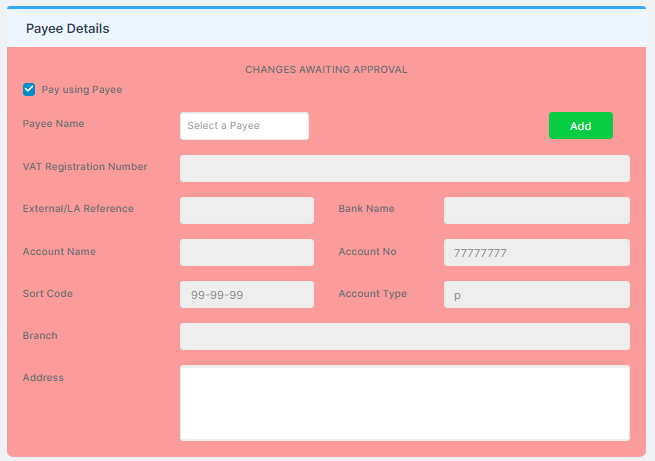This screenshot has width=655, height=461.
Task: Click the Bank Name label
Action: [x=366, y=208]
